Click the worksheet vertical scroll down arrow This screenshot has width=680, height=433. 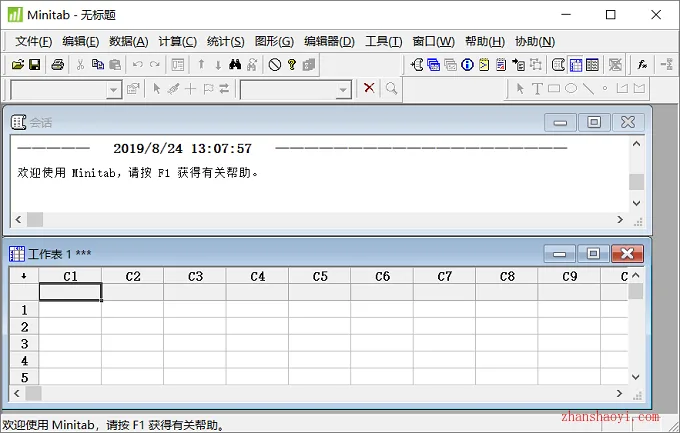[635, 377]
